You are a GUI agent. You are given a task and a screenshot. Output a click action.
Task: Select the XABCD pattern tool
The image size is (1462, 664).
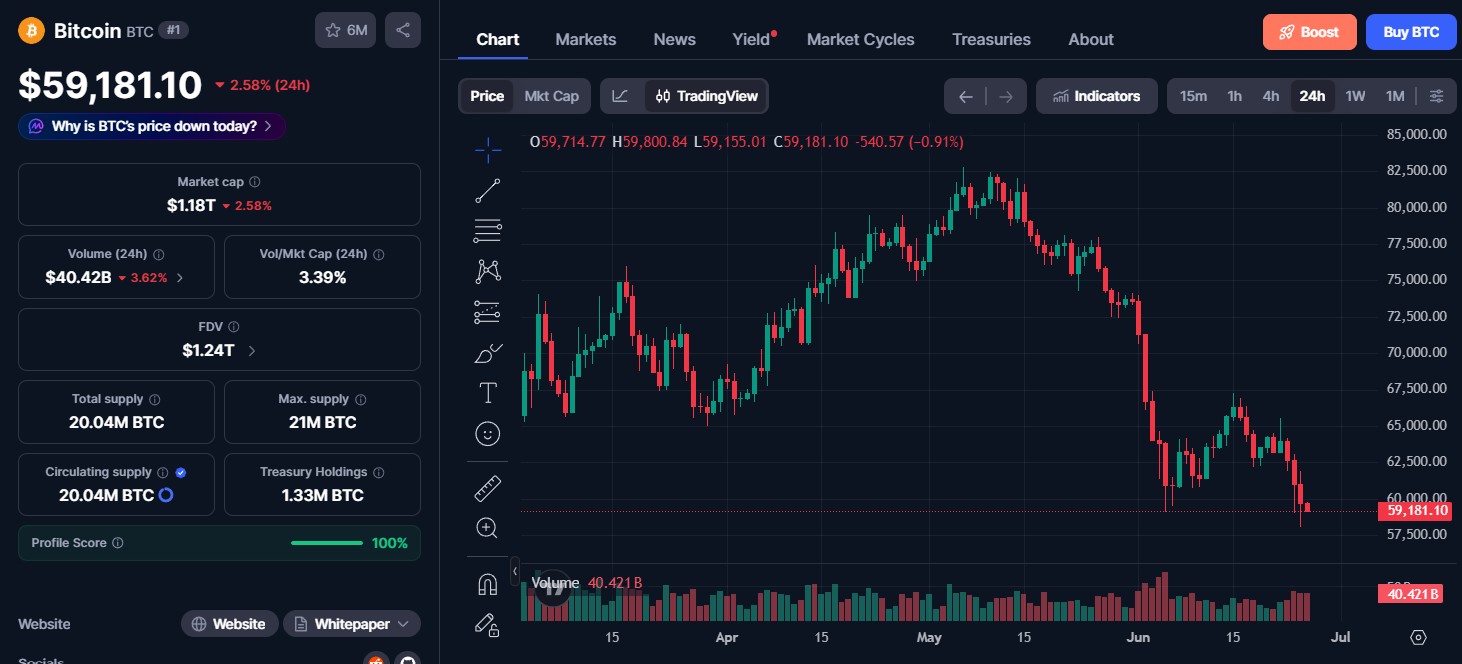point(488,271)
